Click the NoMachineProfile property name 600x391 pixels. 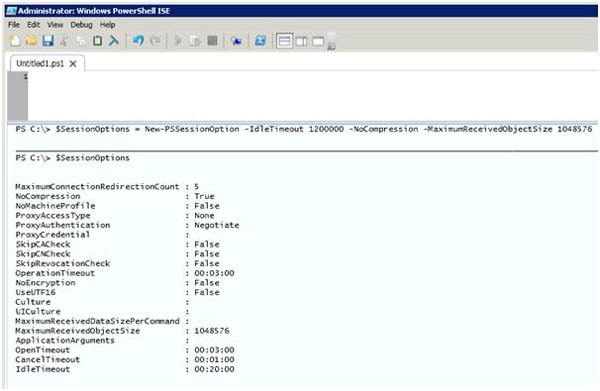pos(55,206)
